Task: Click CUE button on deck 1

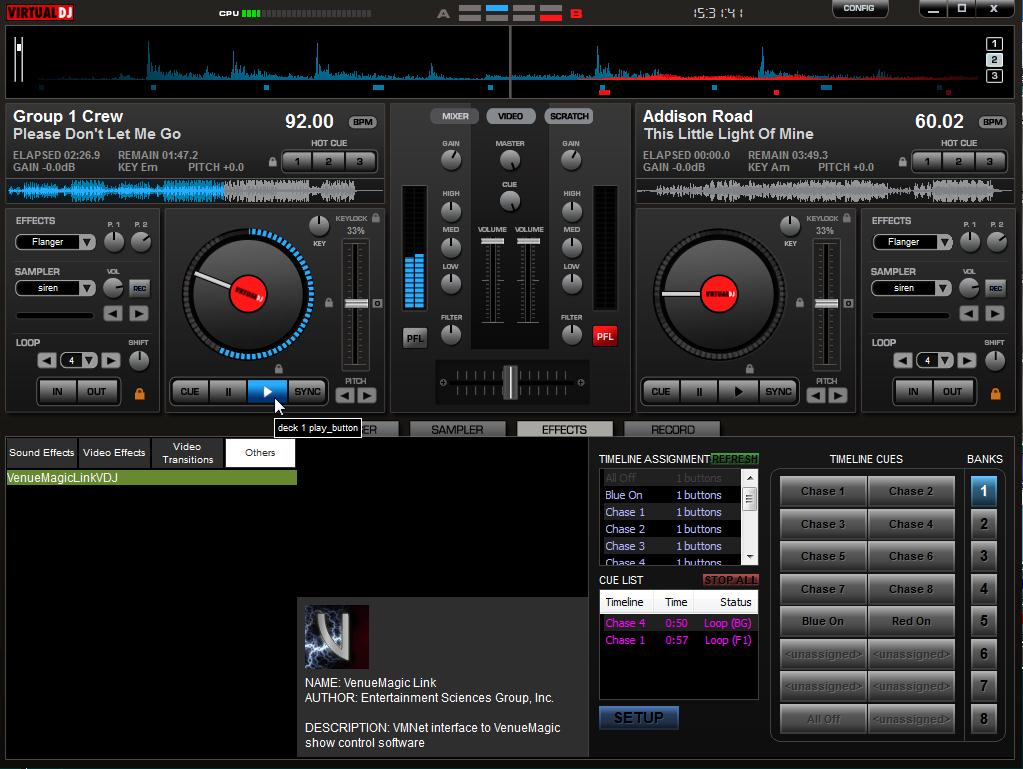Action: pyautogui.click(x=190, y=391)
